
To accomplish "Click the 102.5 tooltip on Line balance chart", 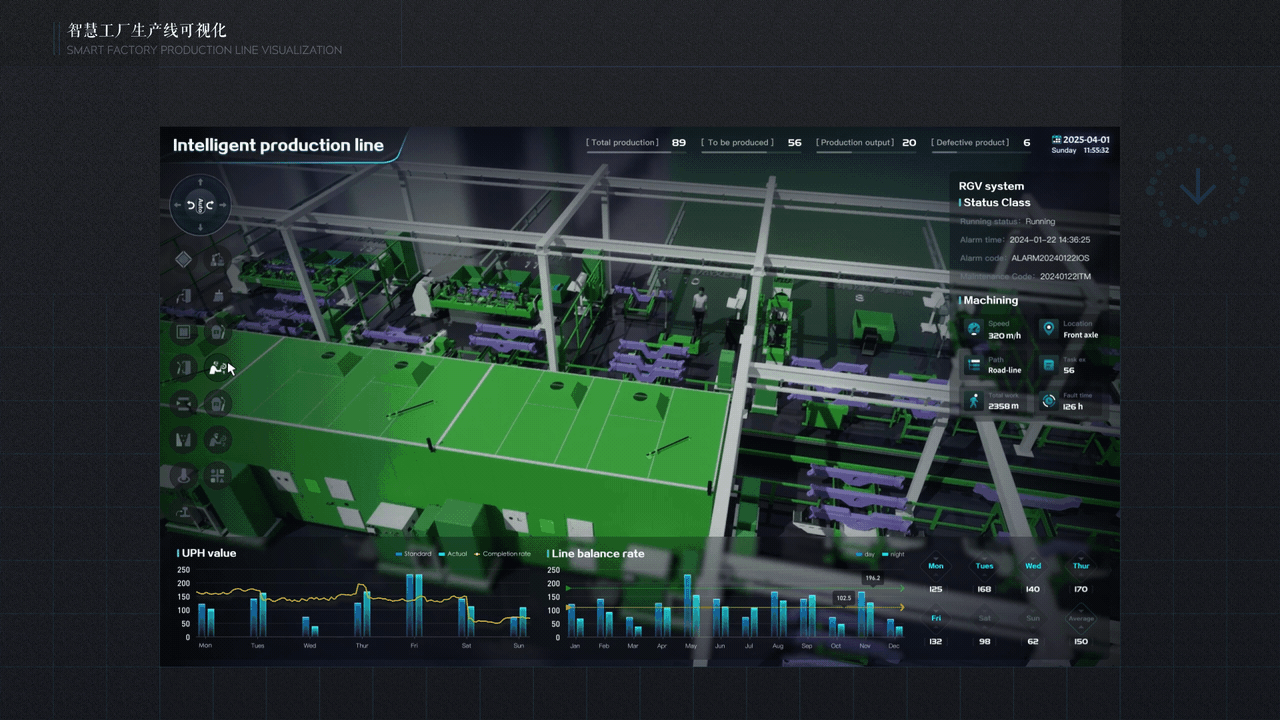I will coord(844,598).
